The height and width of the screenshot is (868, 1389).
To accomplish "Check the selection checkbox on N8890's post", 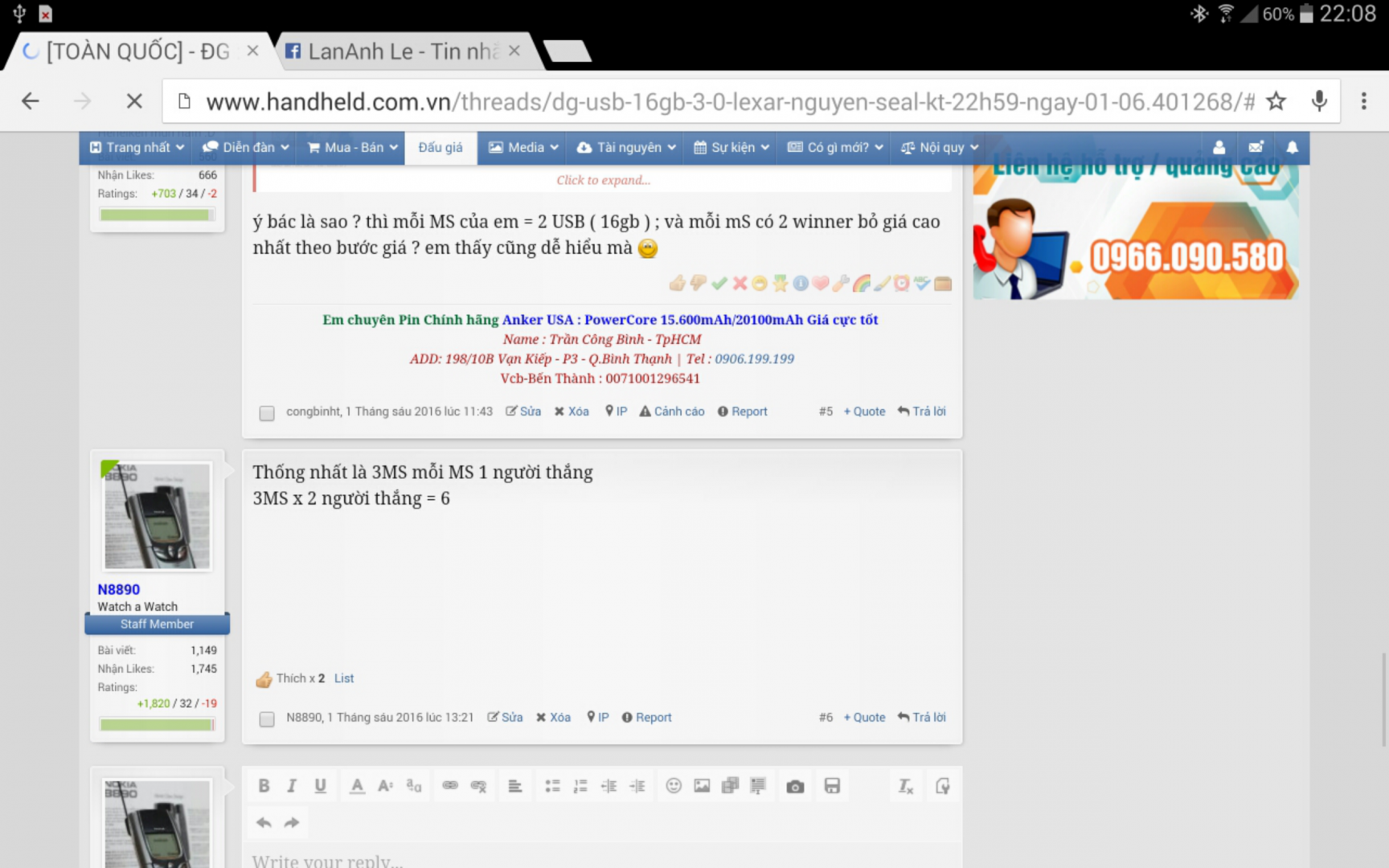I will [266, 719].
